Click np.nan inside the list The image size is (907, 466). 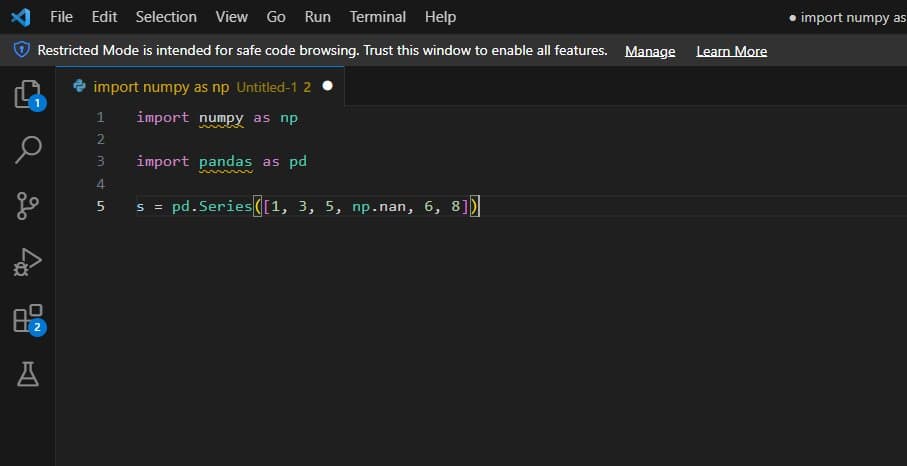(379, 206)
